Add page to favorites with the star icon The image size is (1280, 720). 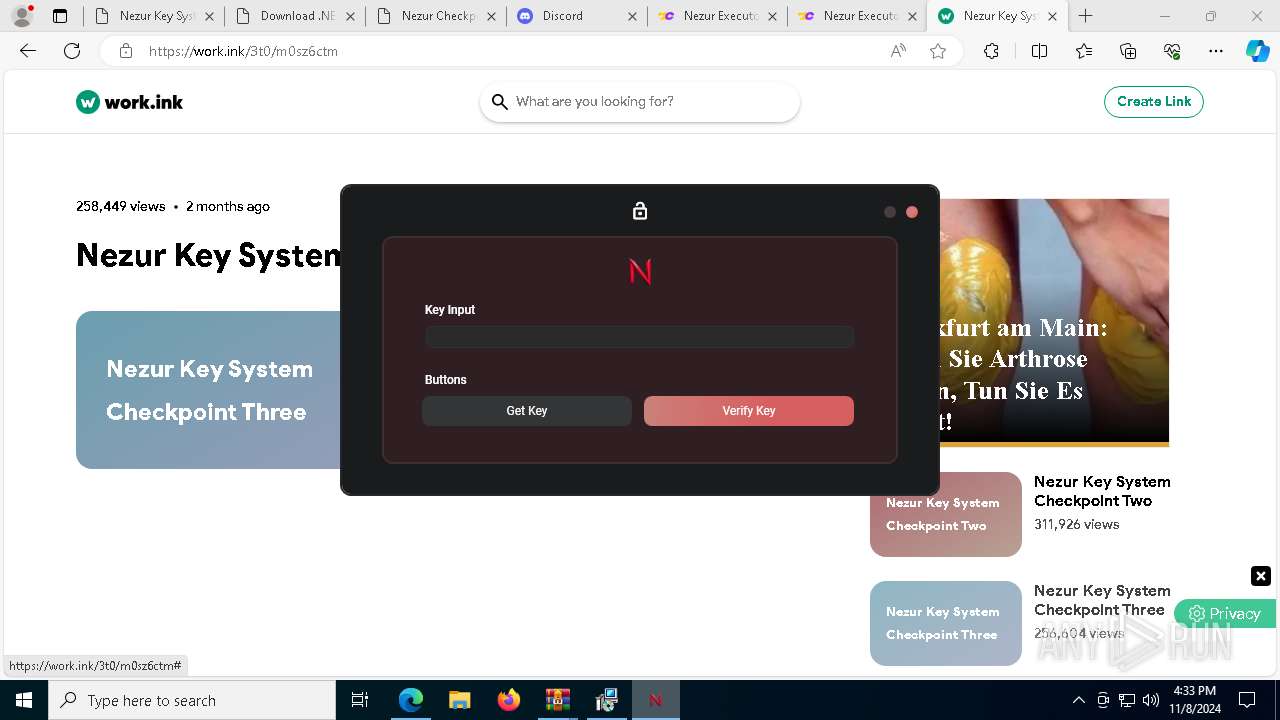tap(938, 51)
